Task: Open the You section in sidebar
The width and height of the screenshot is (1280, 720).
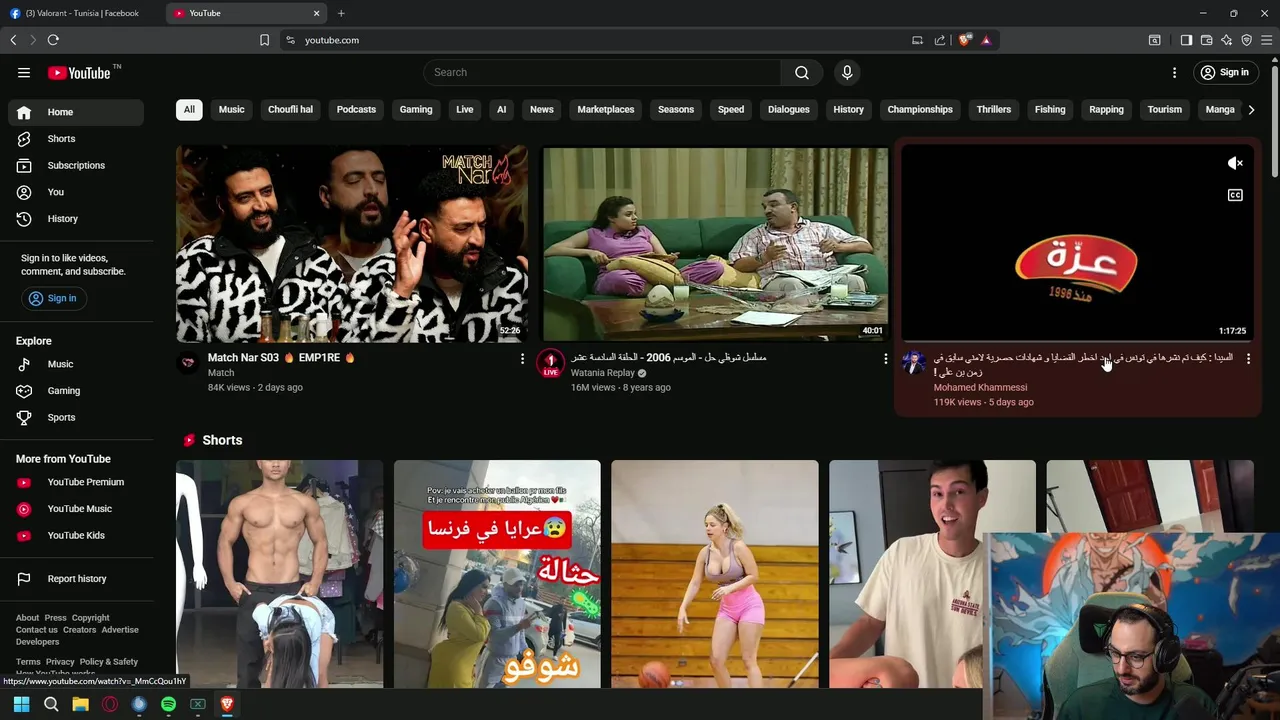Action: pos(76,192)
